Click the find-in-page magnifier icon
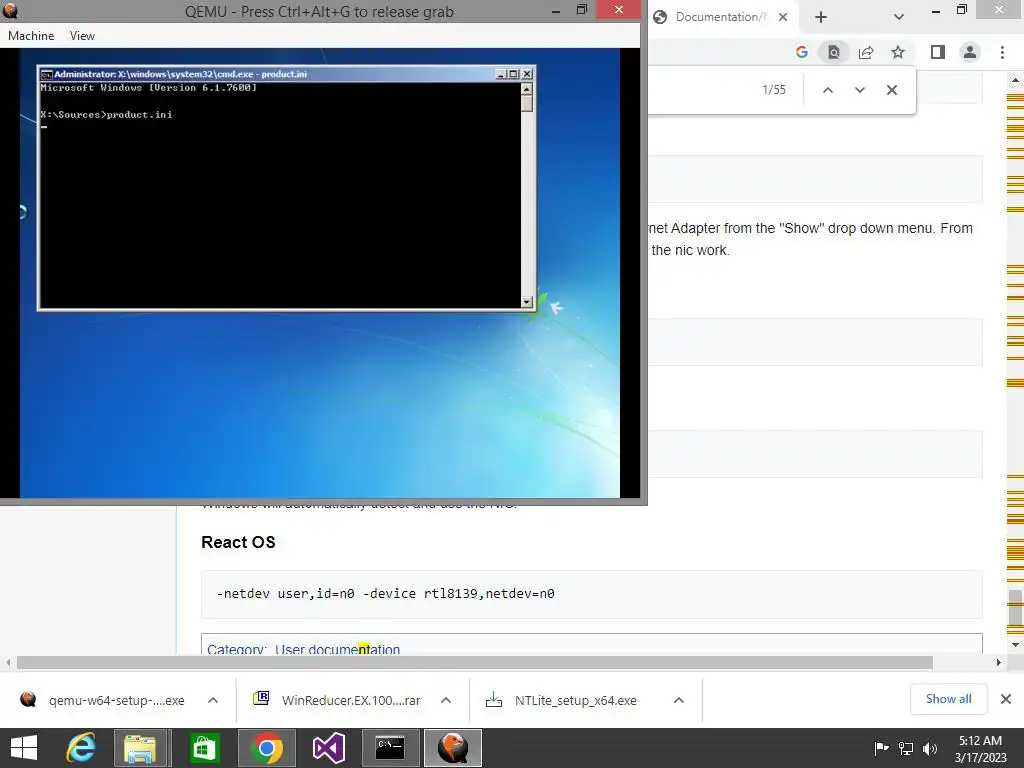Screen dimensions: 1024x768 pyautogui.click(x=834, y=52)
